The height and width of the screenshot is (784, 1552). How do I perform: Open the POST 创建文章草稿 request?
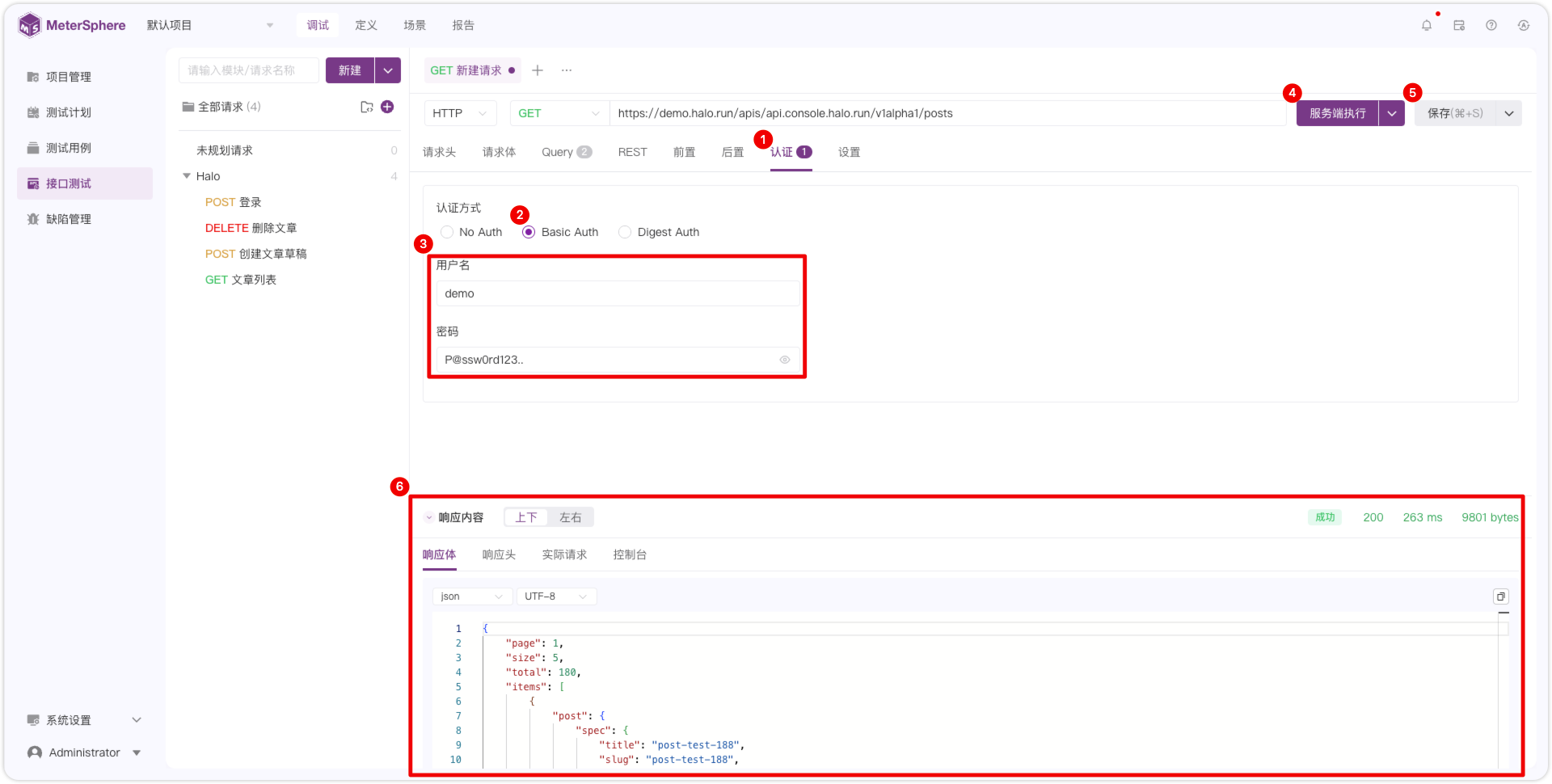[x=256, y=254]
